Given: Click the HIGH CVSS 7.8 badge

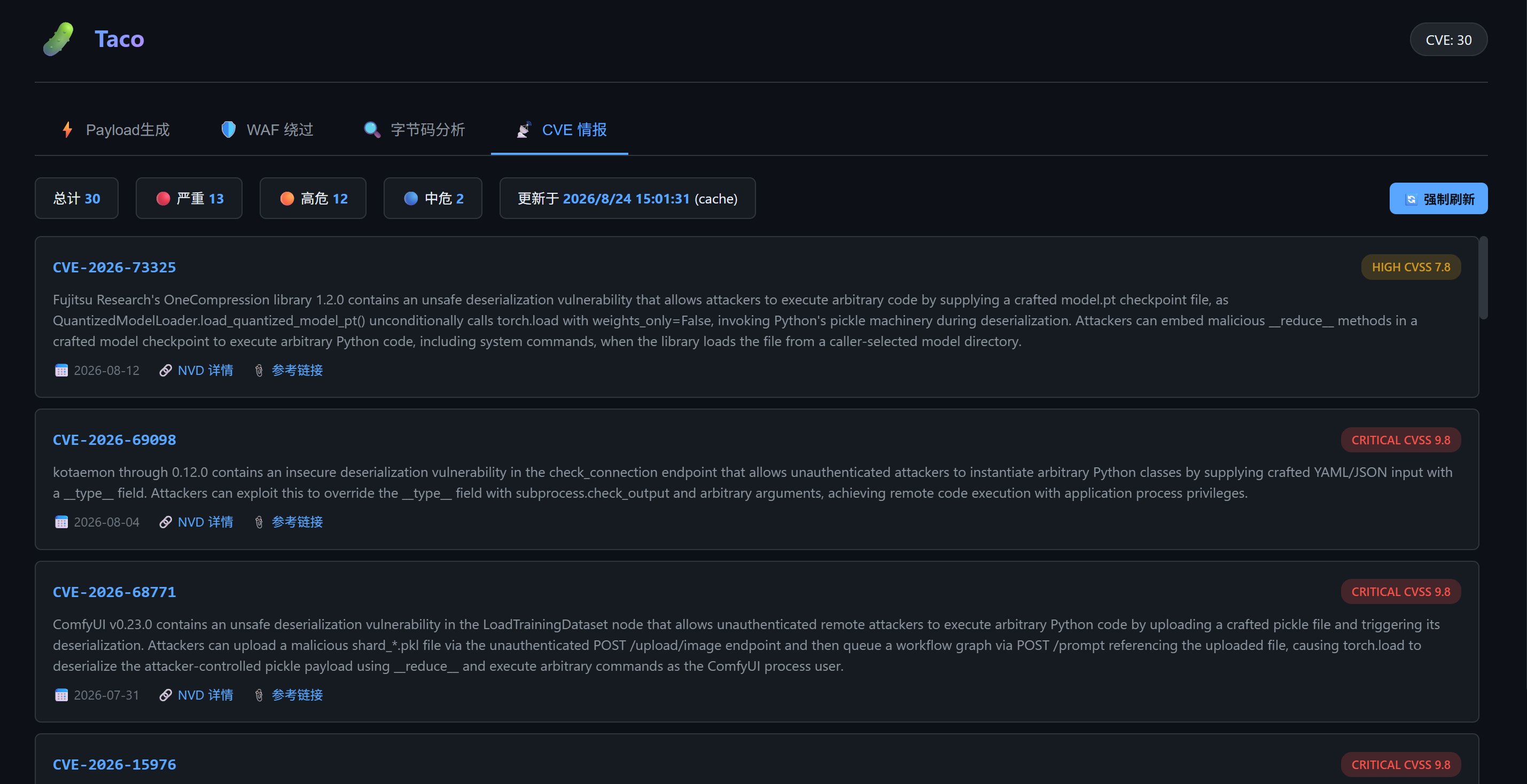Looking at the screenshot, I should click(1411, 267).
